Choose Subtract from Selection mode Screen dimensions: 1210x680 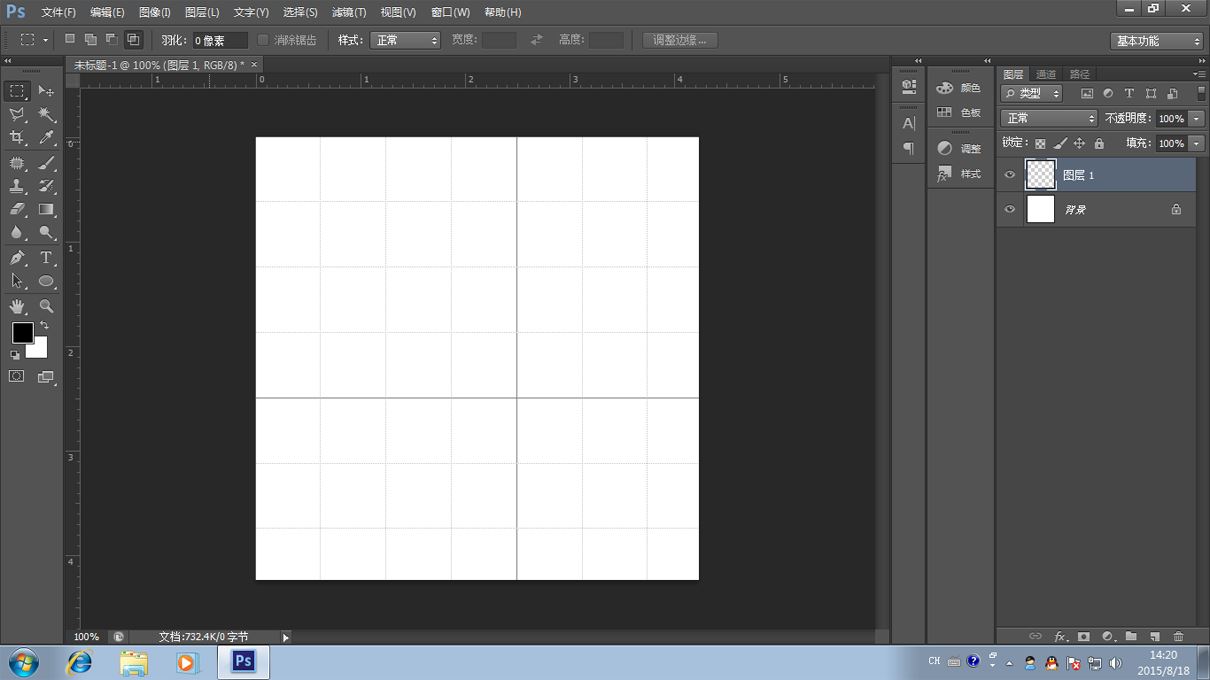click(112, 40)
